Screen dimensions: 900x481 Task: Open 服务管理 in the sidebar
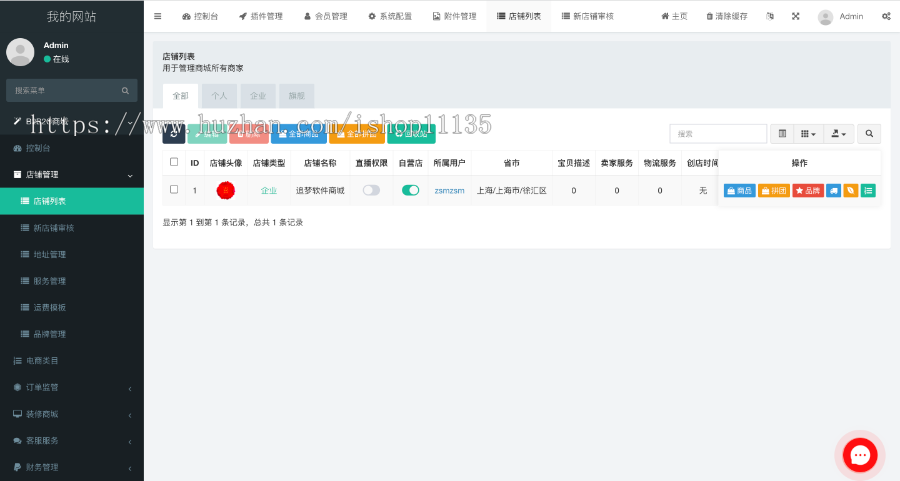[72, 281]
